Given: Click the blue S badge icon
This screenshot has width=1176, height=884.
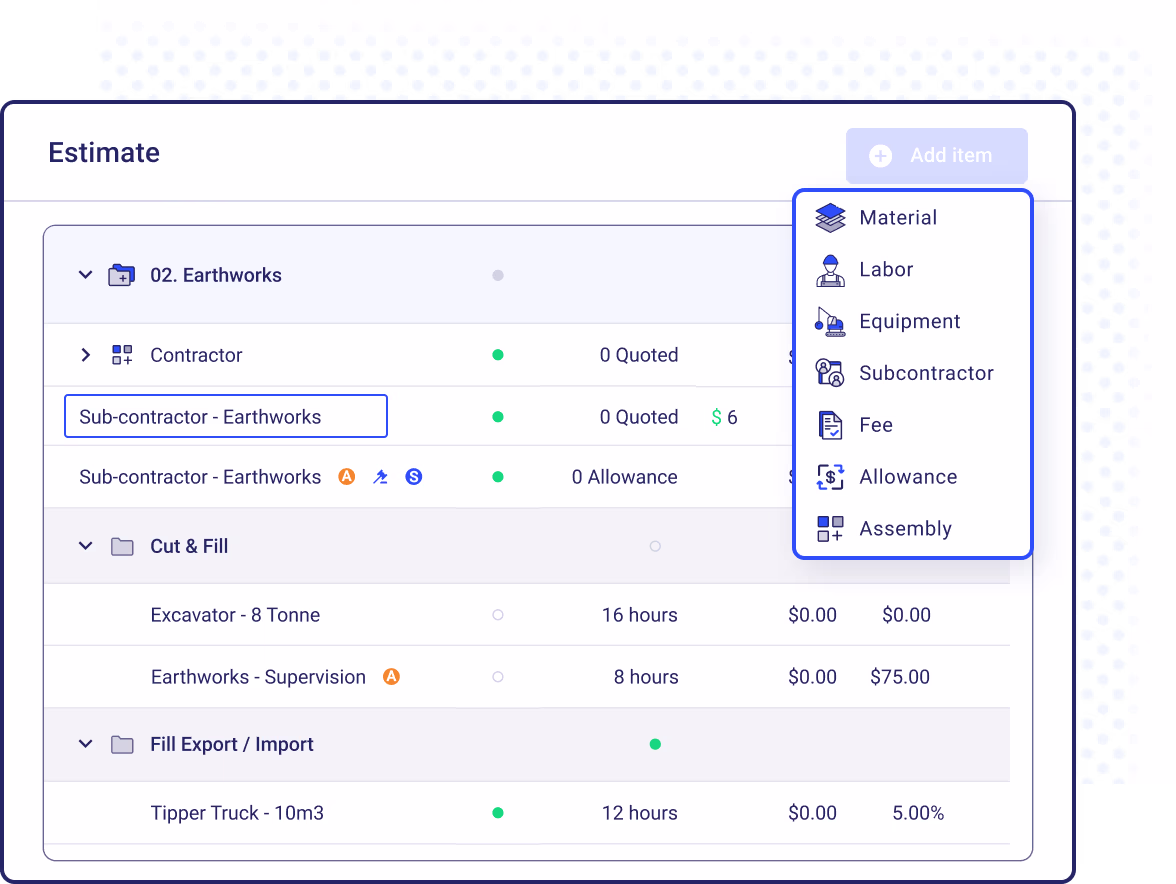Looking at the screenshot, I should pos(413,476).
